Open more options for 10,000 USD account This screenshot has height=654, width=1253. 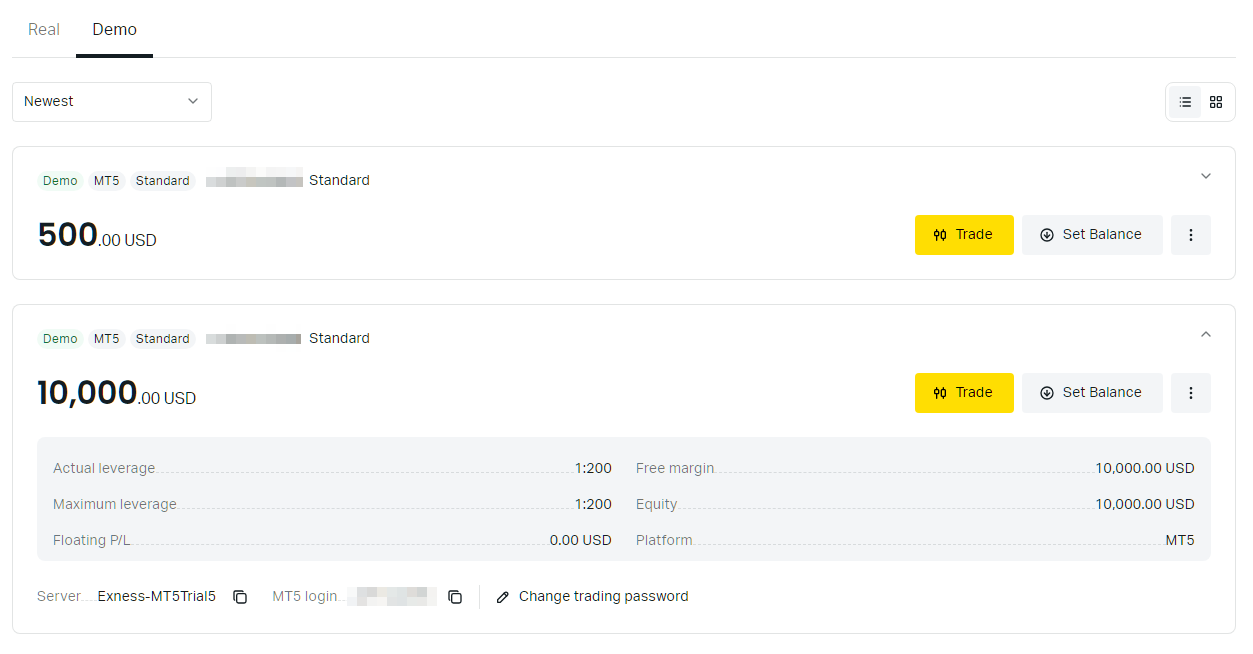(x=1190, y=393)
